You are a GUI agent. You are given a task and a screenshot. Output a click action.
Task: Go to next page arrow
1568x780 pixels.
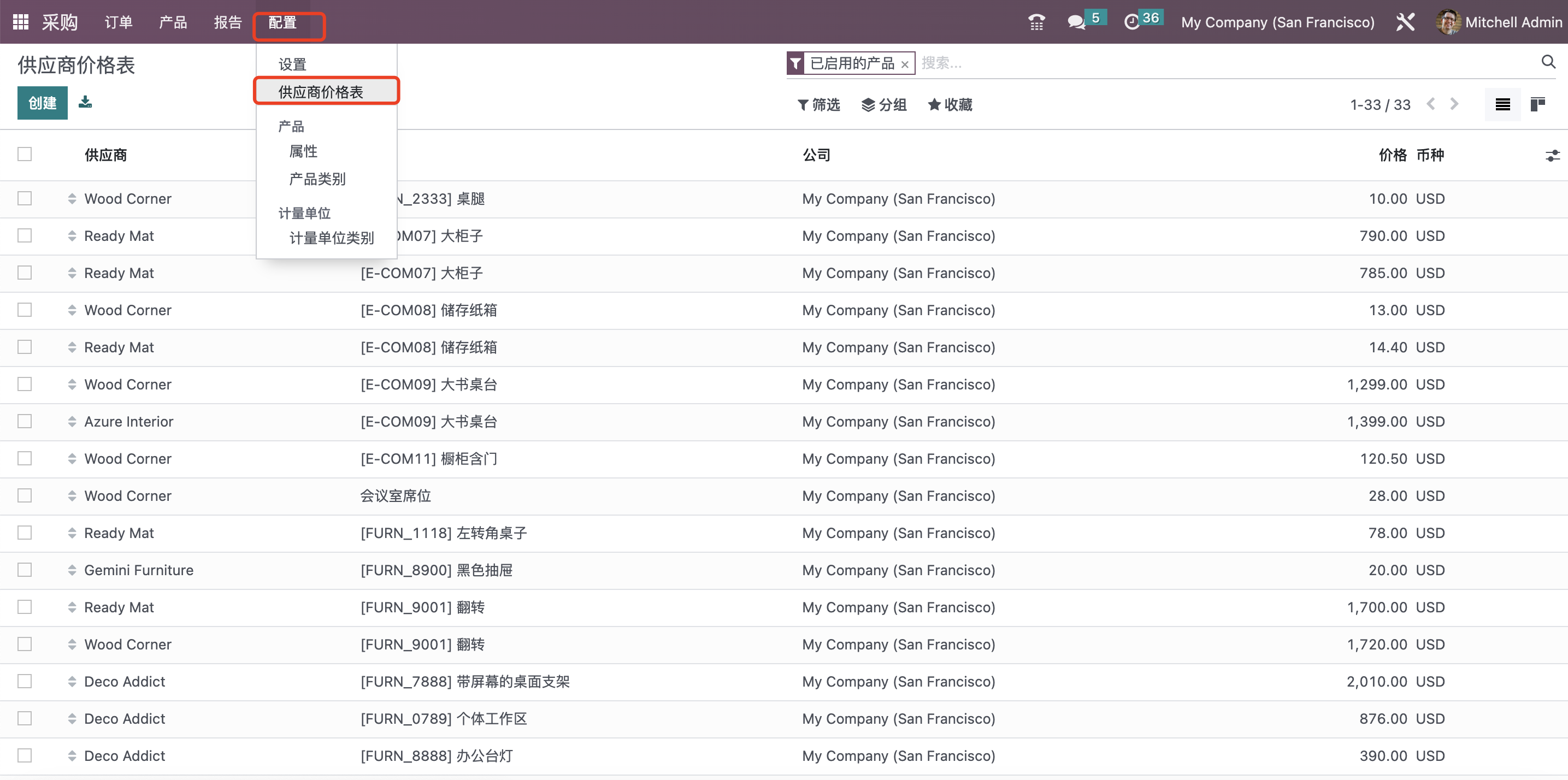click(x=1454, y=104)
